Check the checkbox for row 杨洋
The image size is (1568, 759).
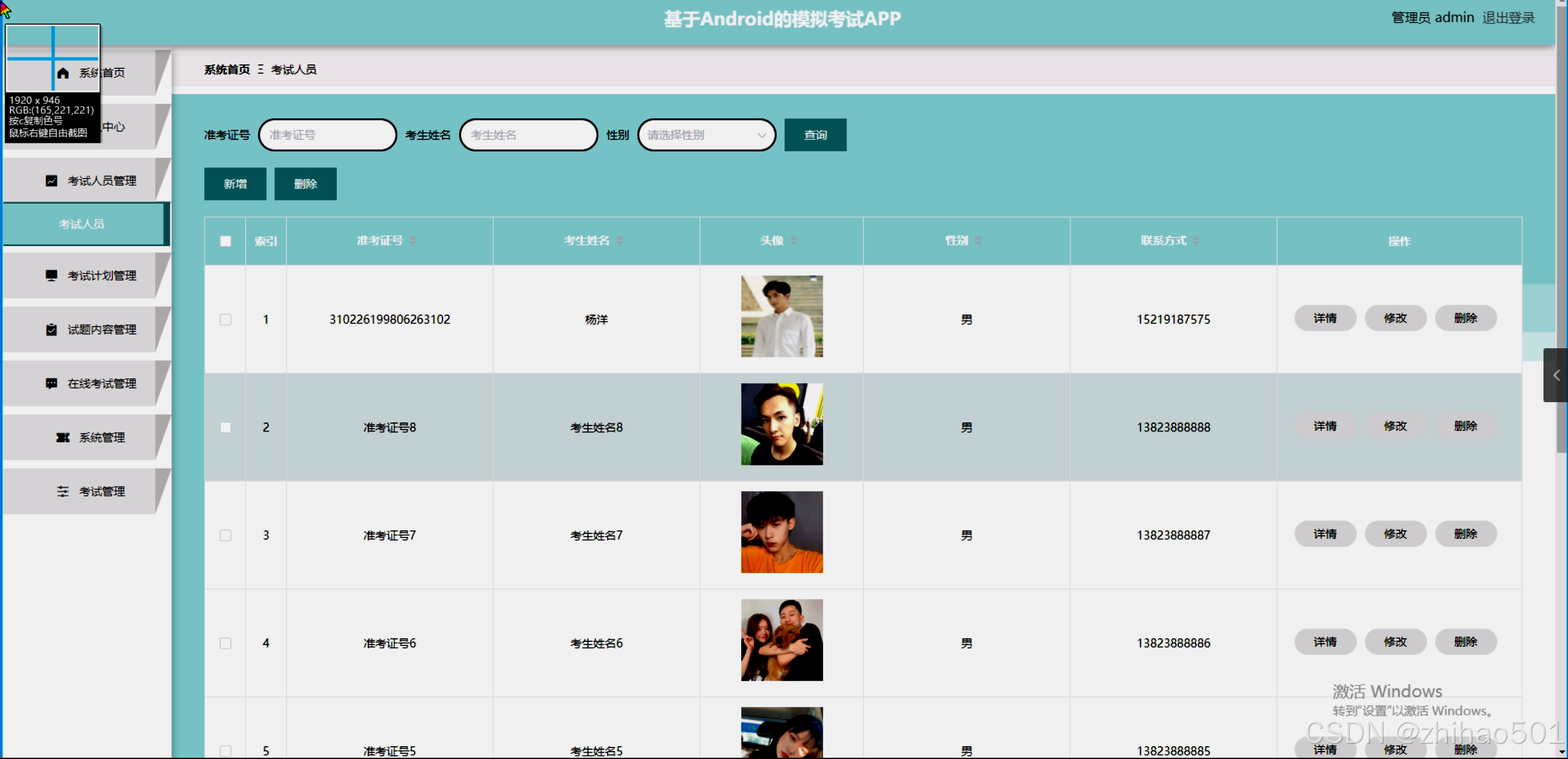pyautogui.click(x=226, y=320)
